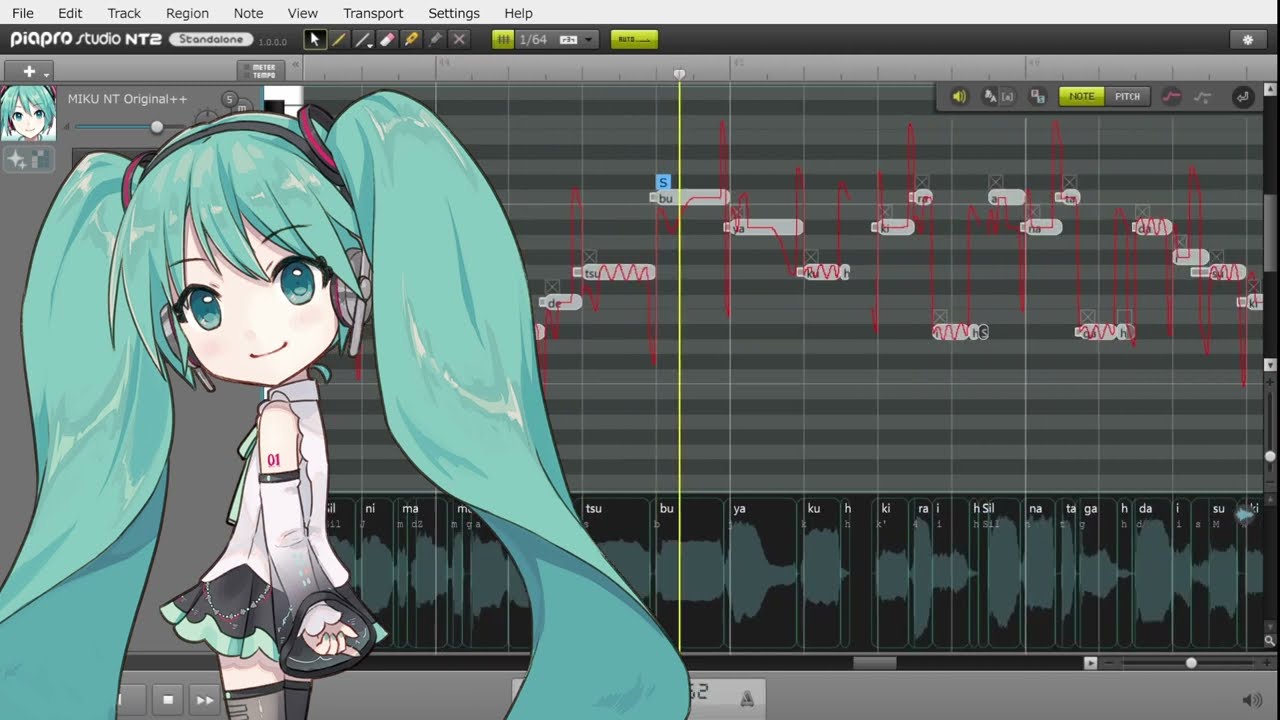The height and width of the screenshot is (720, 1280).
Task: Click the green AUTO button
Action: [x=634, y=40]
